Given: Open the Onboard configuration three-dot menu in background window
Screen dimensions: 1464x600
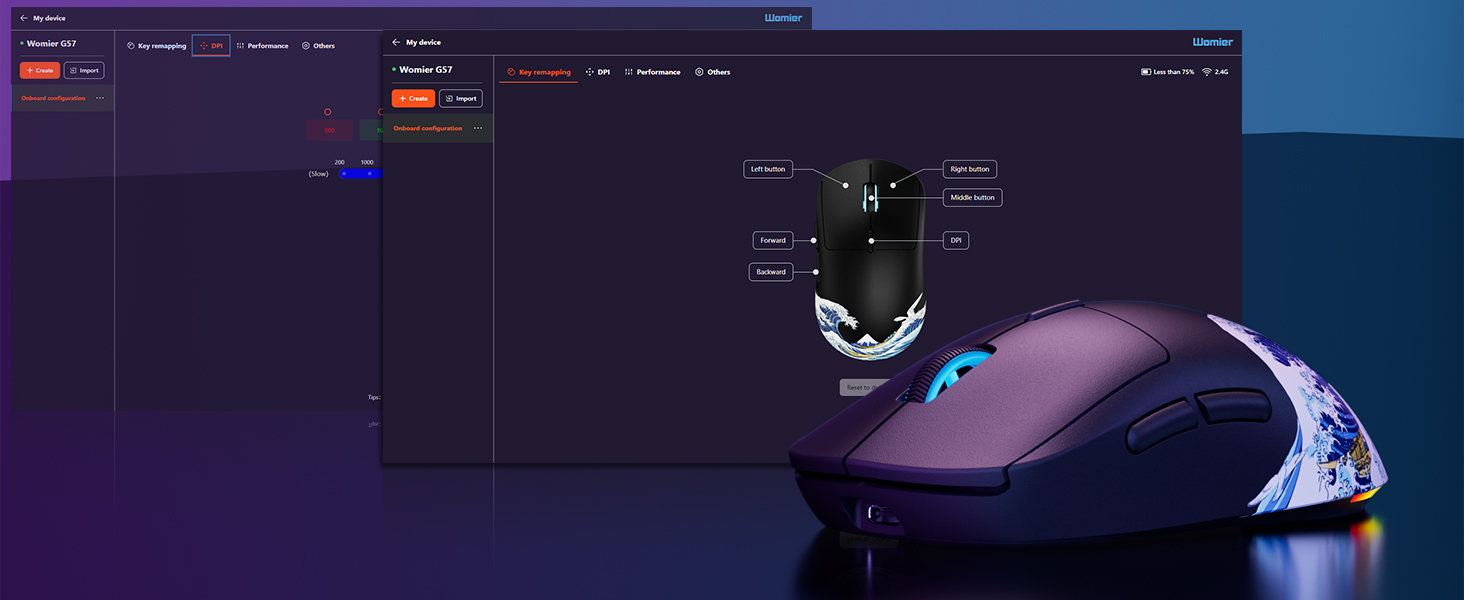Looking at the screenshot, I should pos(100,98).
